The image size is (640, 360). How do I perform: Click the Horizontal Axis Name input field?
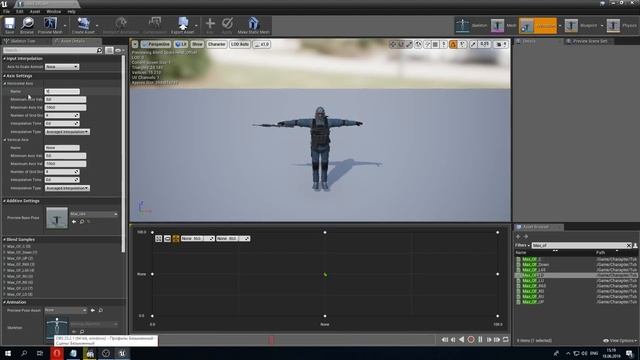[x=62, y=91]
